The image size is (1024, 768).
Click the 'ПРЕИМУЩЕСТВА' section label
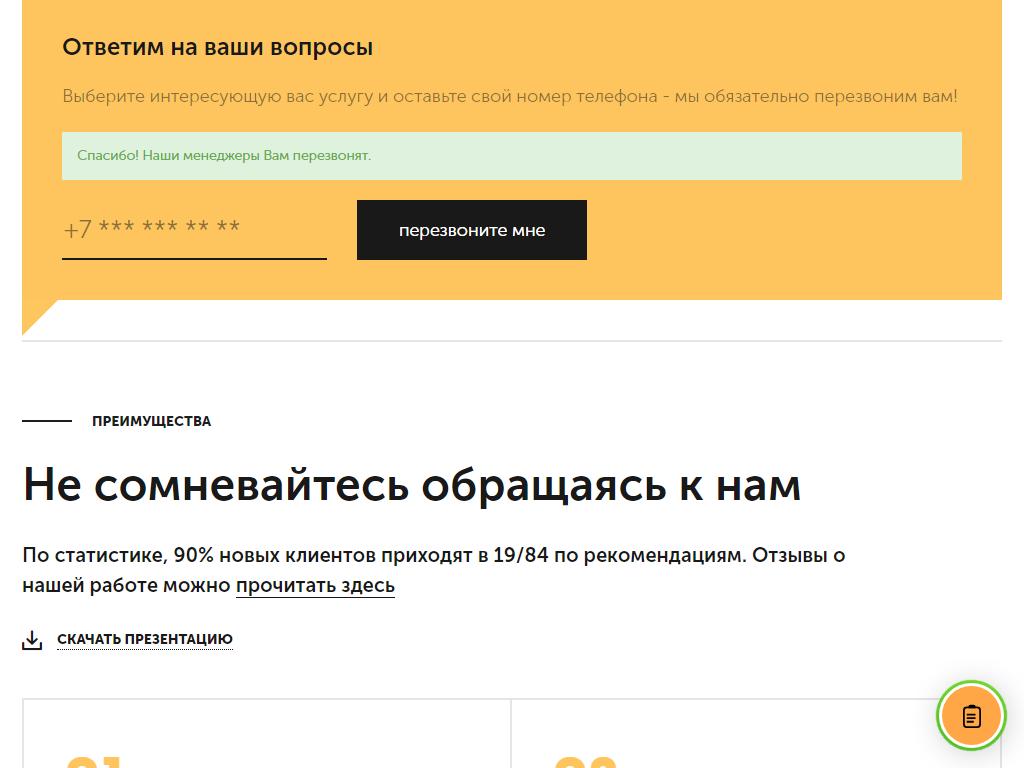point(151,421)
